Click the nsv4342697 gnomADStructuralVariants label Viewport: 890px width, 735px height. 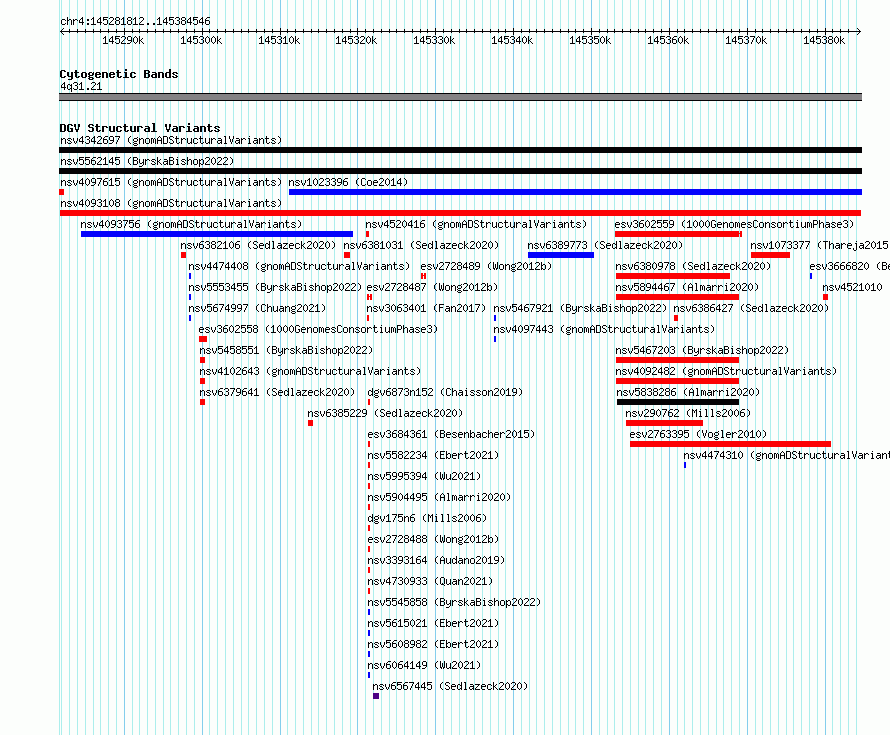(171, 140)
